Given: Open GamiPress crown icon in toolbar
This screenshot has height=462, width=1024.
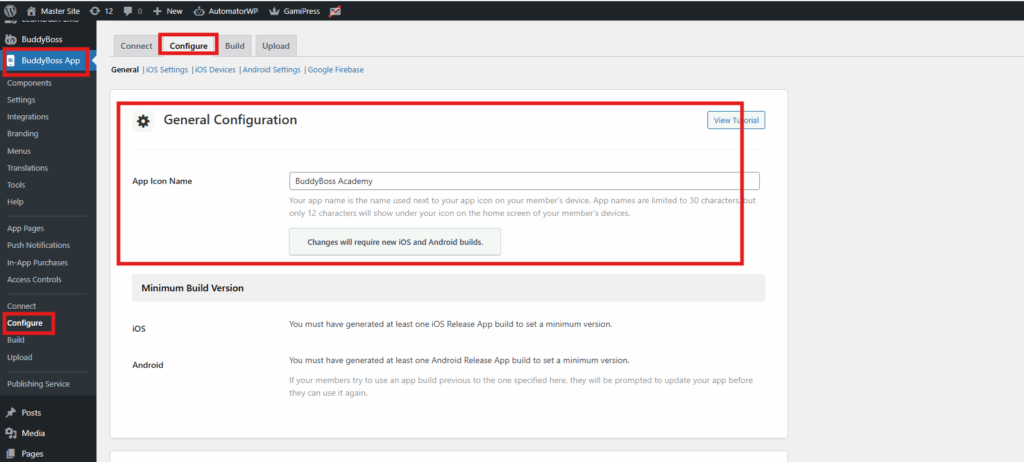Looking at the screenshot, I should click(274, 10).
